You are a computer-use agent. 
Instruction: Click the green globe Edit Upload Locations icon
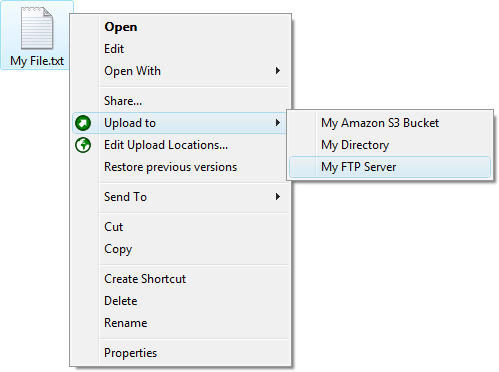83,145
